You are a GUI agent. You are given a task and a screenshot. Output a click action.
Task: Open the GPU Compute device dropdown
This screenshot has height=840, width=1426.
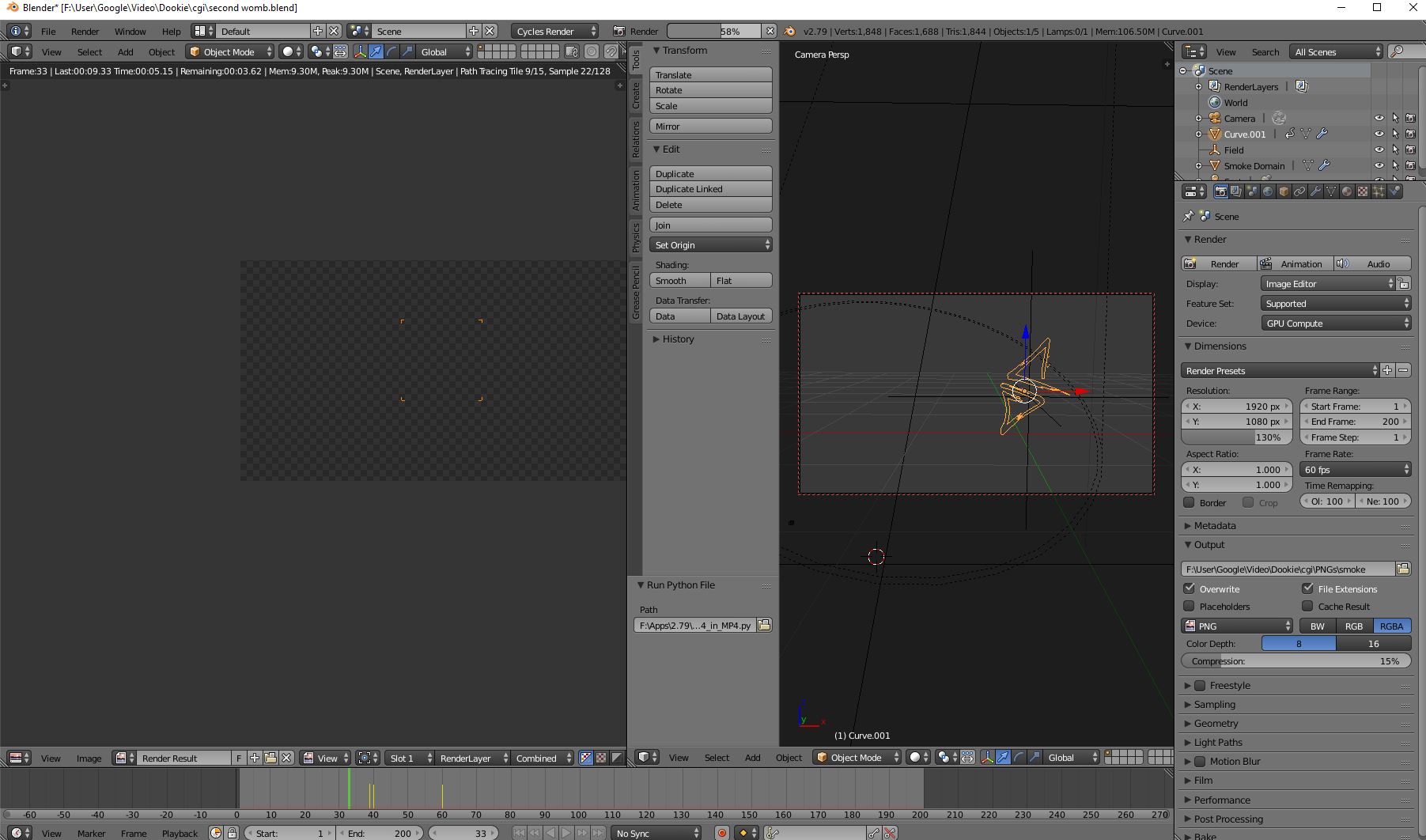1335,324
